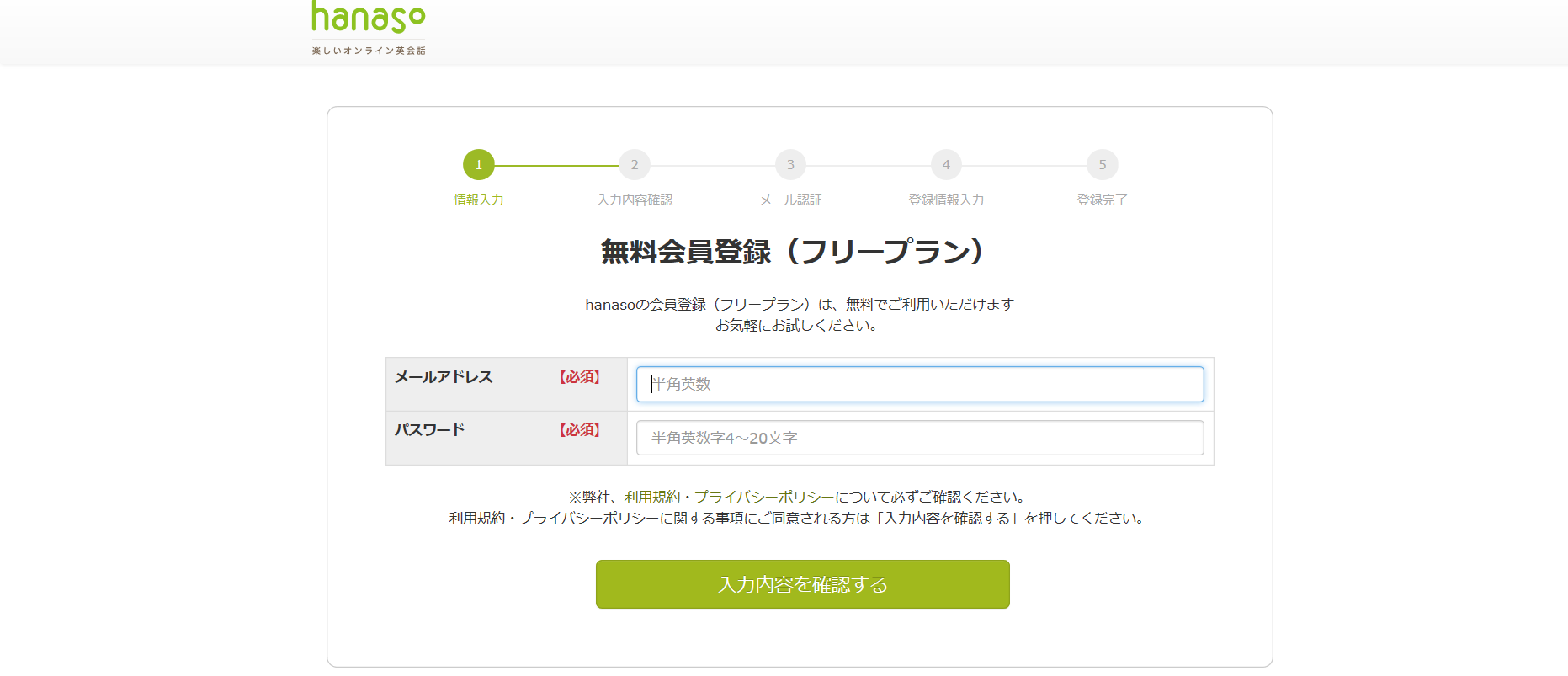
Task: Select the 入力内容確認 step label
Action: point(635,200)
